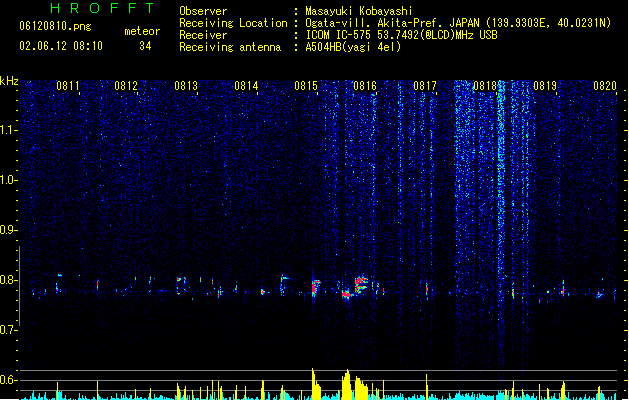This screenshot has width=629, height=400.
Task: Click the 0.9 kHz axis label
Action: (x=8, y=230)
